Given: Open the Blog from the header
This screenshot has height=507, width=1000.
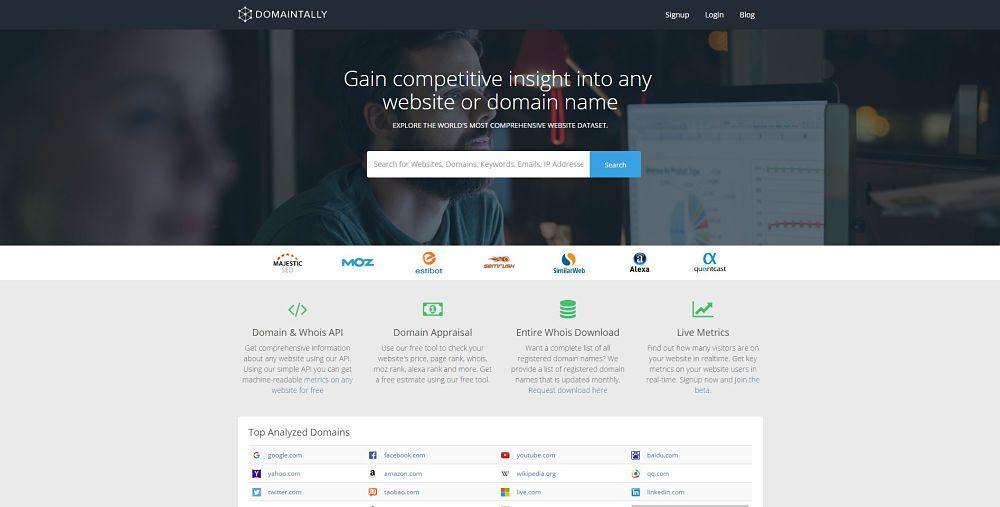Looking at the screenshot, I should [x=747, y=15].
